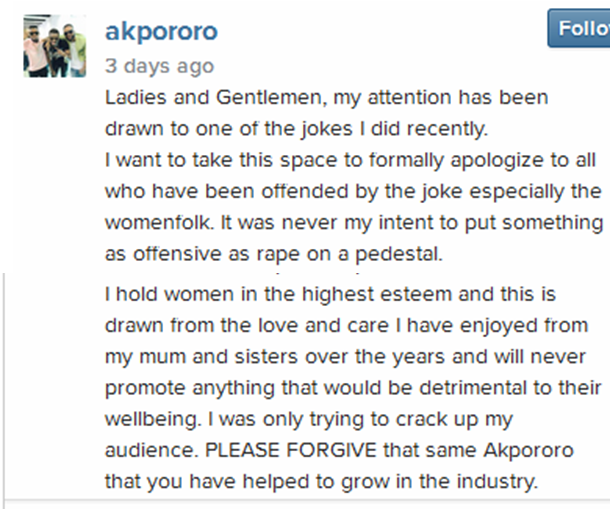The height and width of the screenshot is (510, 611).
Task: Click the '3 days ago' timestamp
Action: pyautogui.click(x=159, y=66)
